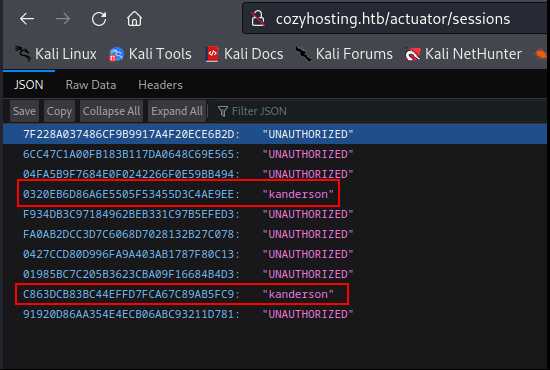Open the Kali NetHunter bookmark
The width and height of the screenshot is (550, 370).
(463, 54)
